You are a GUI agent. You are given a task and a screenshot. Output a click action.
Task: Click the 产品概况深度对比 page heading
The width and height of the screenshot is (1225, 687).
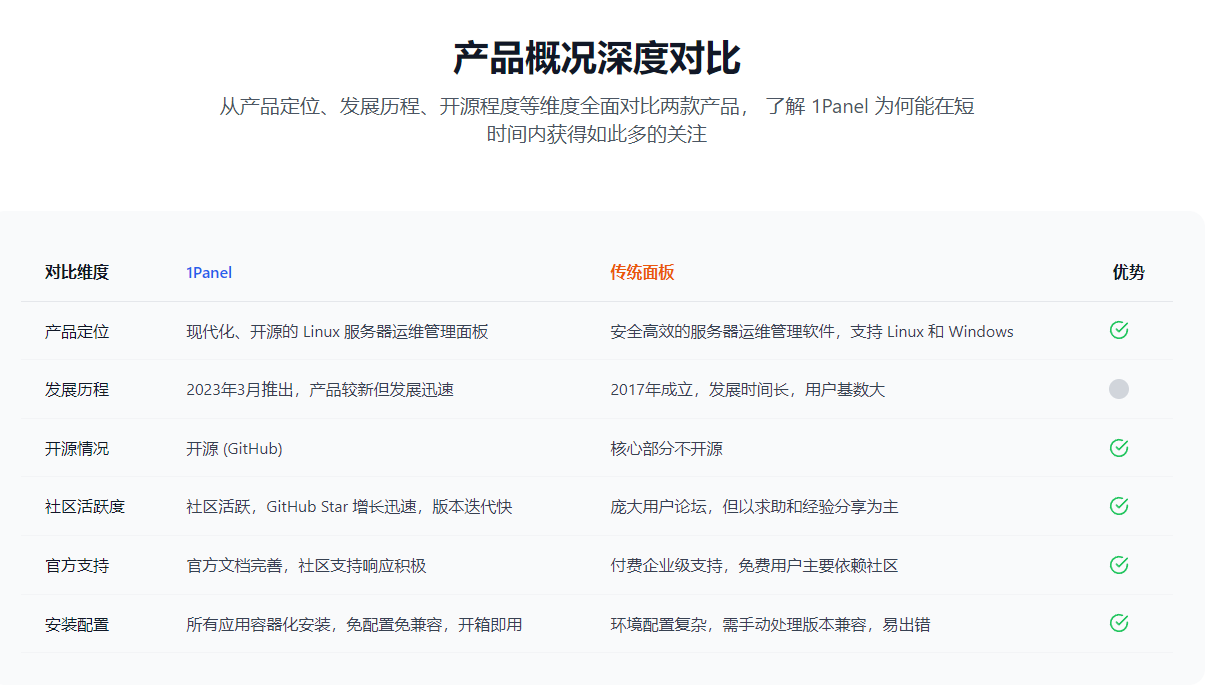pos(596,59)
